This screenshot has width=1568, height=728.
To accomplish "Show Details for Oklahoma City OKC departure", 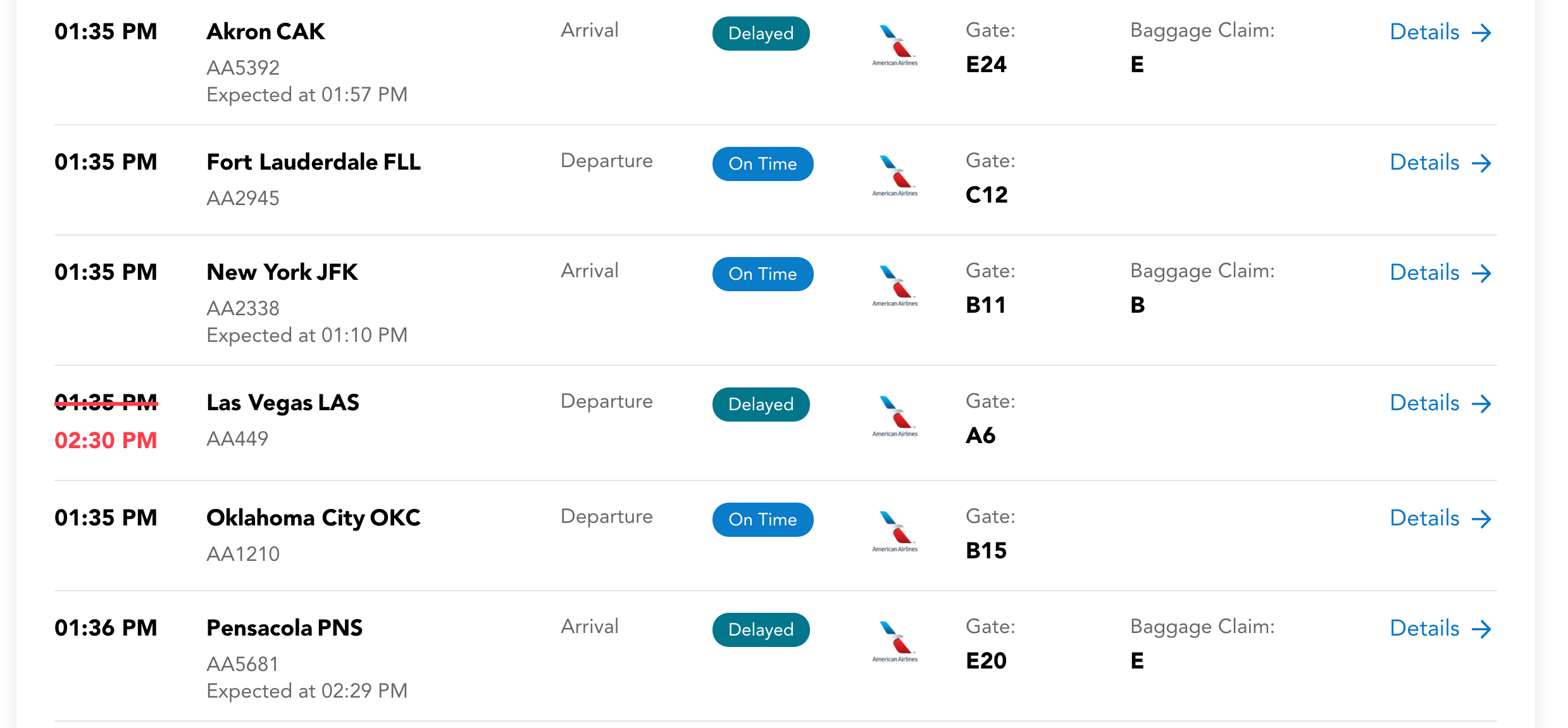I will [1440, 518].
